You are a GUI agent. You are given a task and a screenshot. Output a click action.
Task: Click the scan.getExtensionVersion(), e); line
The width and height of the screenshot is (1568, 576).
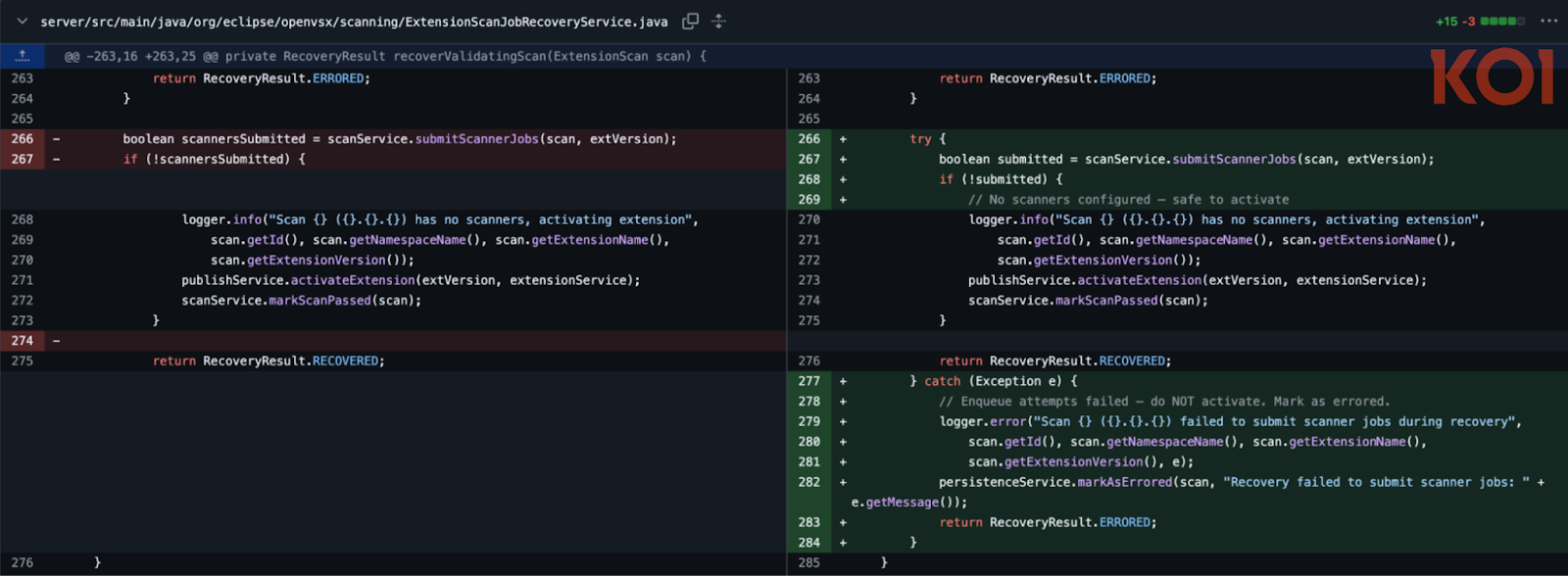point(1081,461)
